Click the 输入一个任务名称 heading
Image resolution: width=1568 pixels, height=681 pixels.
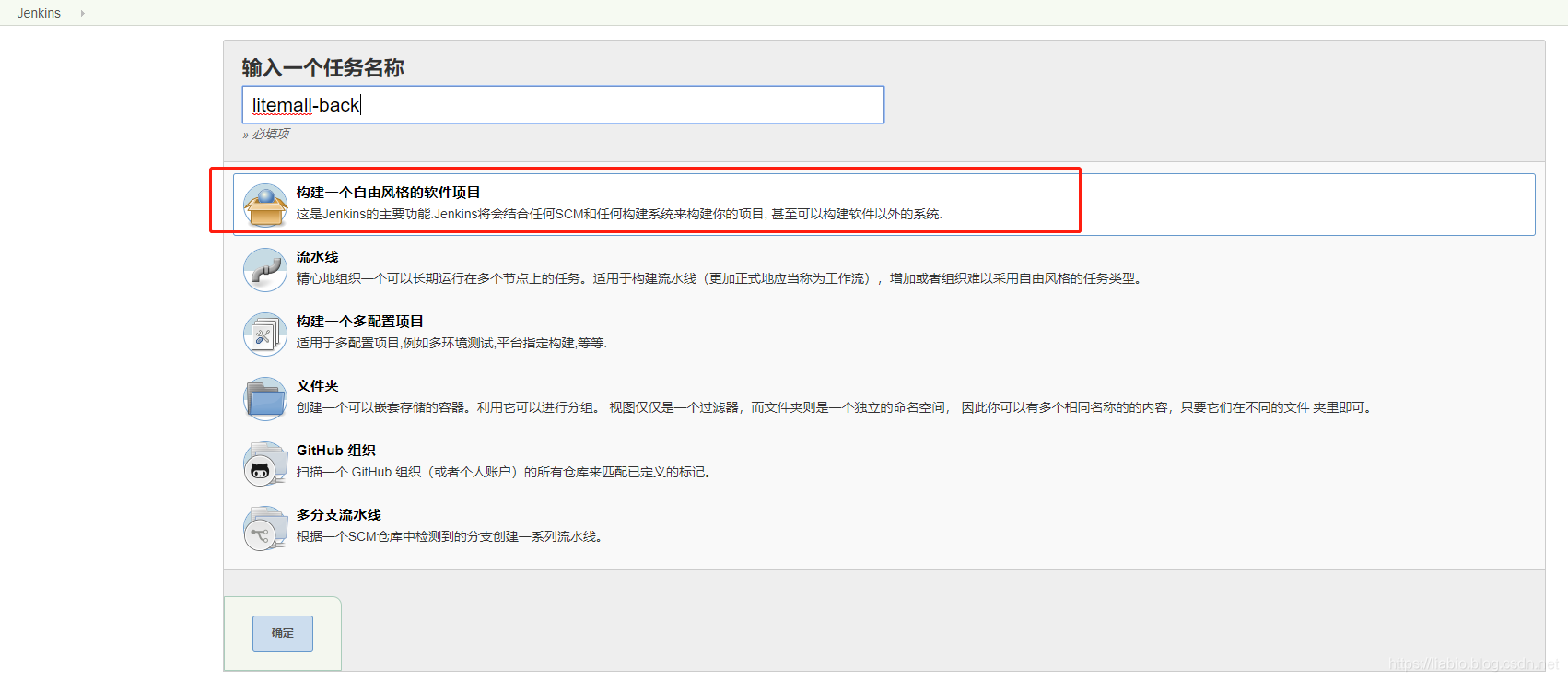[323, 68]
